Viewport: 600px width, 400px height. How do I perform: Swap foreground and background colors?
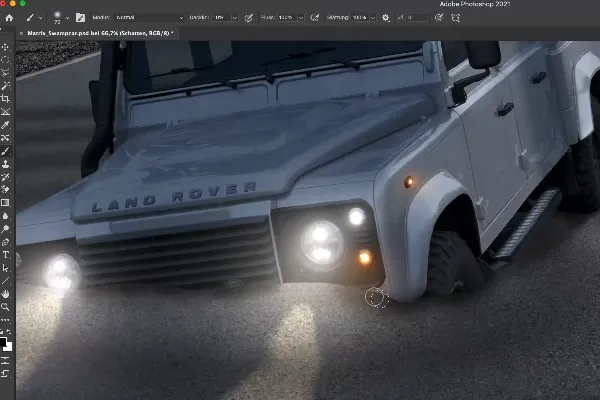[9, 332]
